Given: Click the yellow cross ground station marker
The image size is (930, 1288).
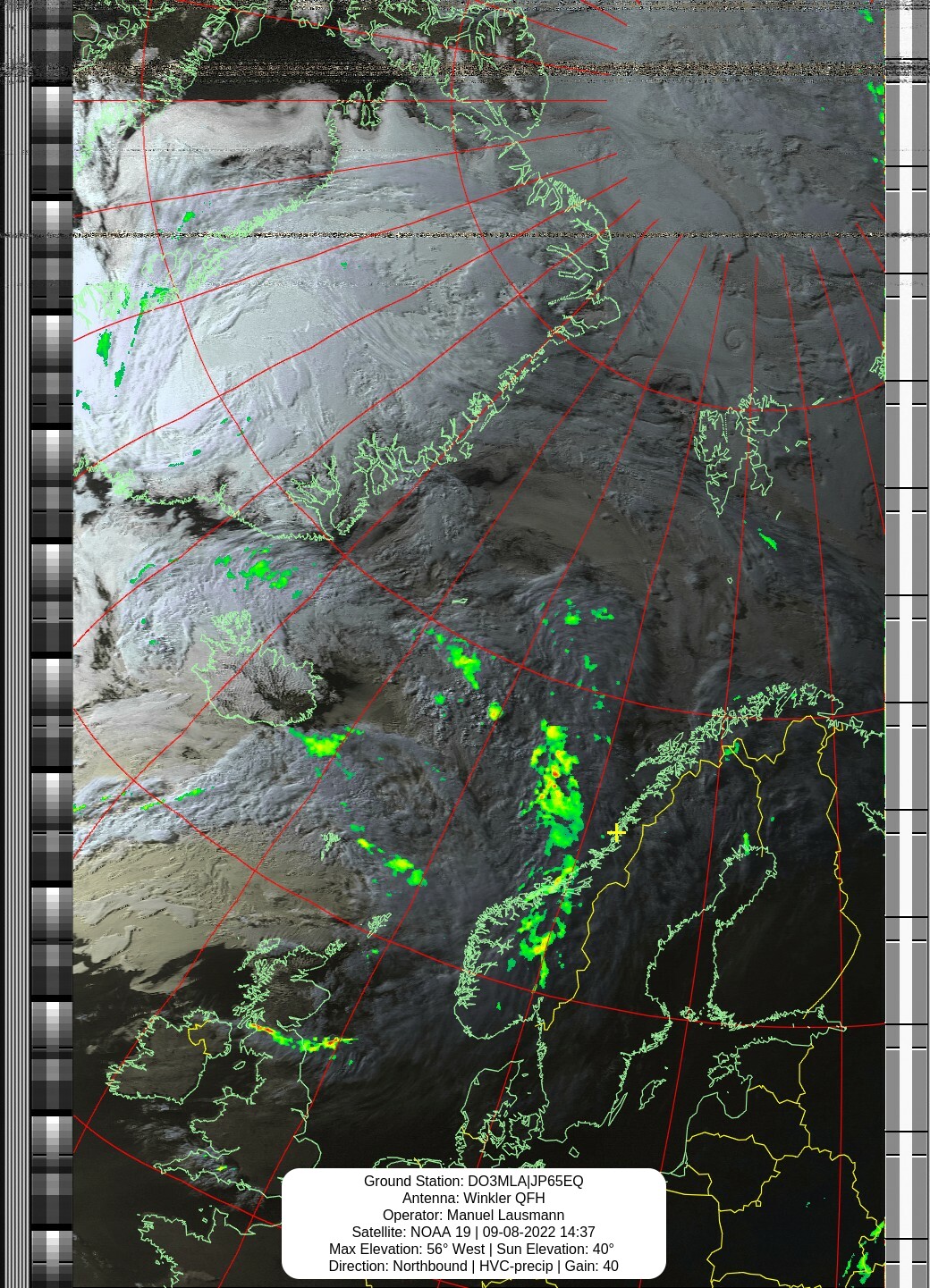Looking at the screenshot, I should click(x=616, y=833).
